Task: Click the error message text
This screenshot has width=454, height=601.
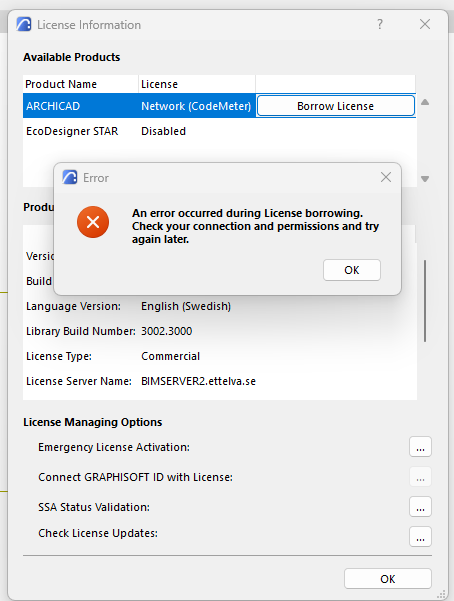Action: pos(255,226)
